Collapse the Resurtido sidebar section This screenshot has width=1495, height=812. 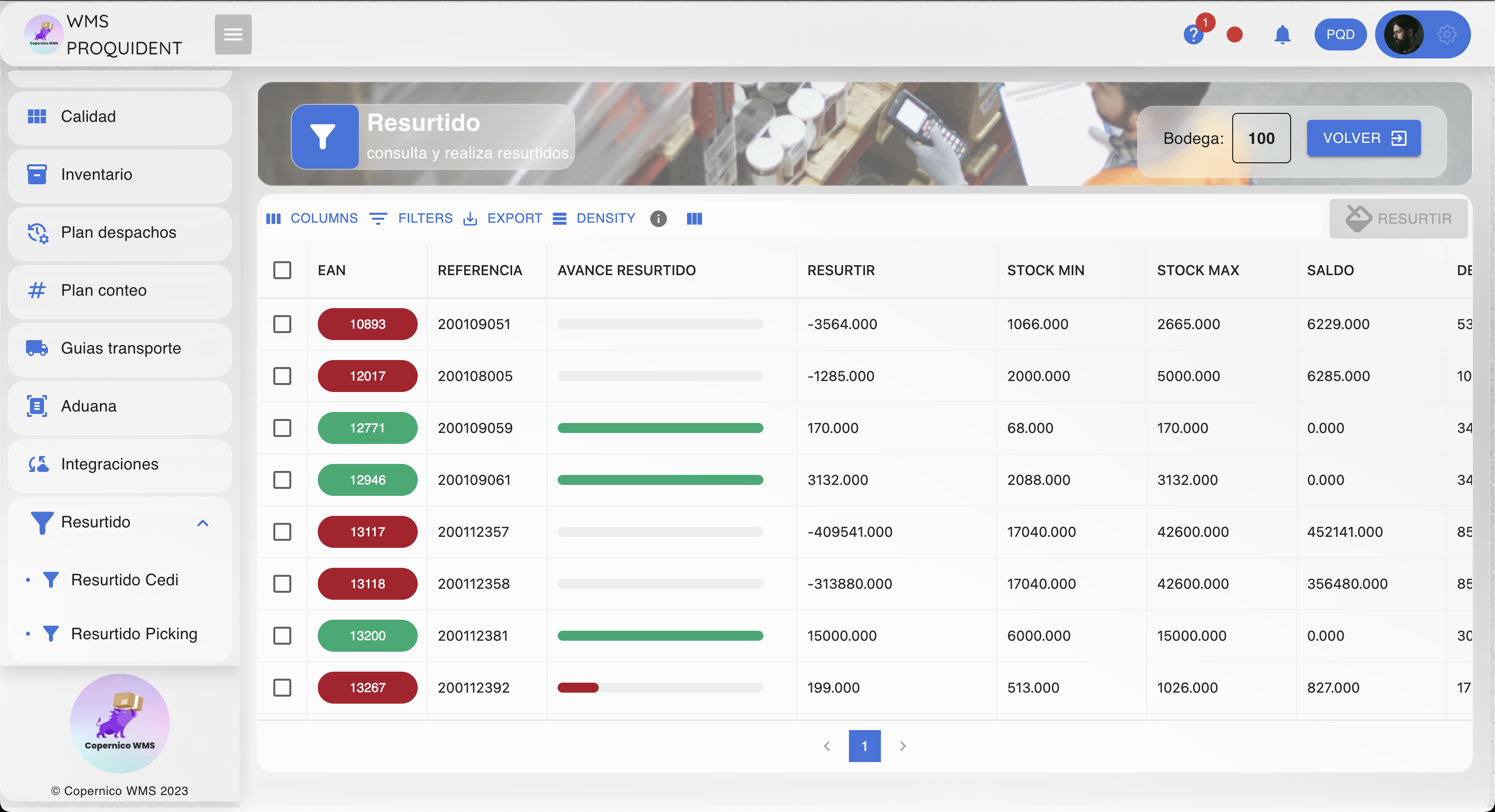(202, 522)
